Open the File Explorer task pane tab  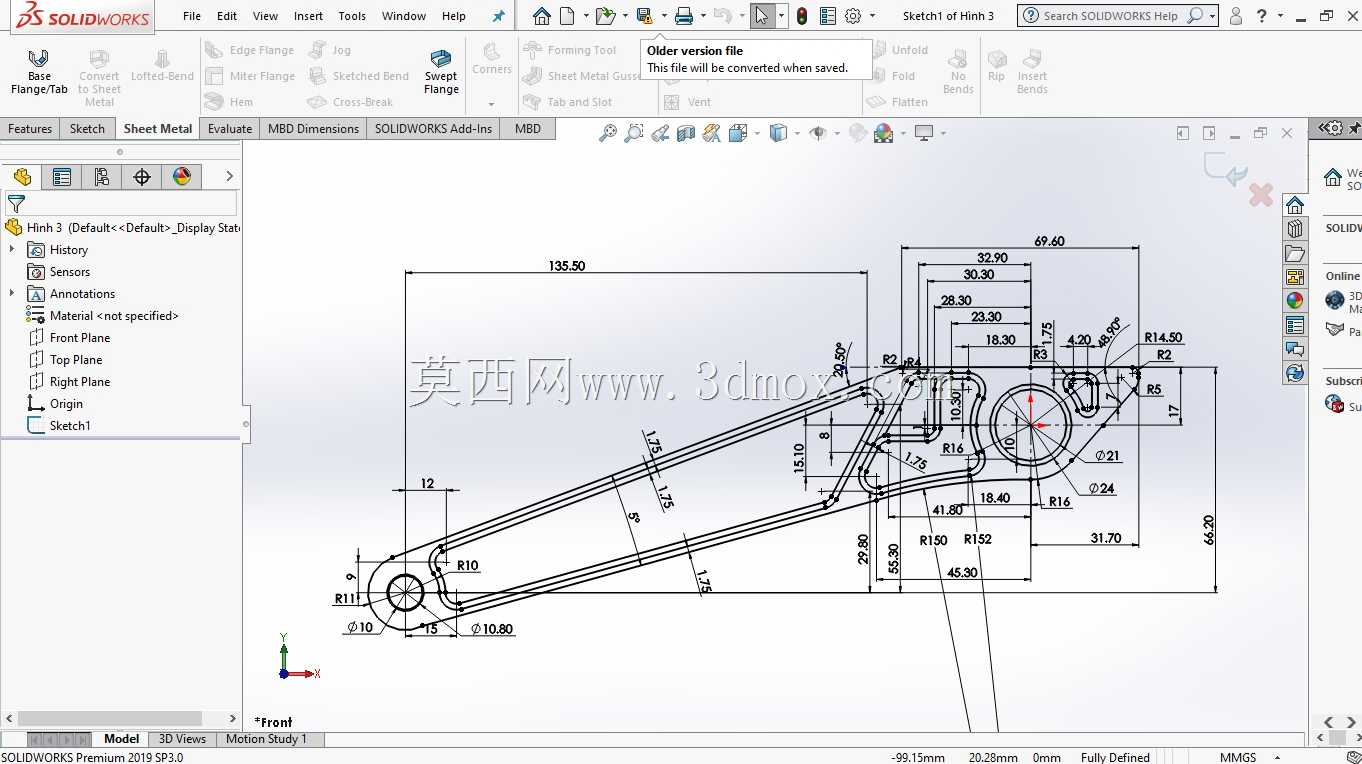pos(1295,254)
